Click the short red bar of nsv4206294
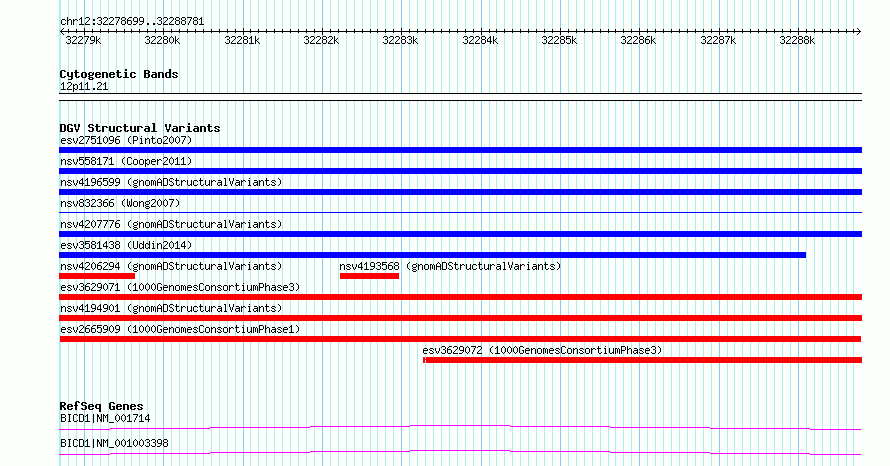This screenshot has height=466, width=890. point(97,276)
